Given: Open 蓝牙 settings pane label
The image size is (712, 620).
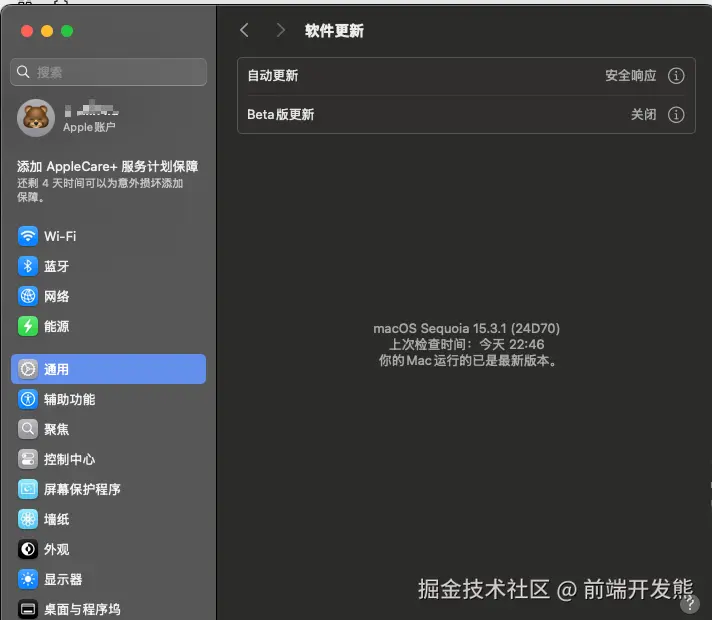Looking at the screenshot, I should pos(56,266).
